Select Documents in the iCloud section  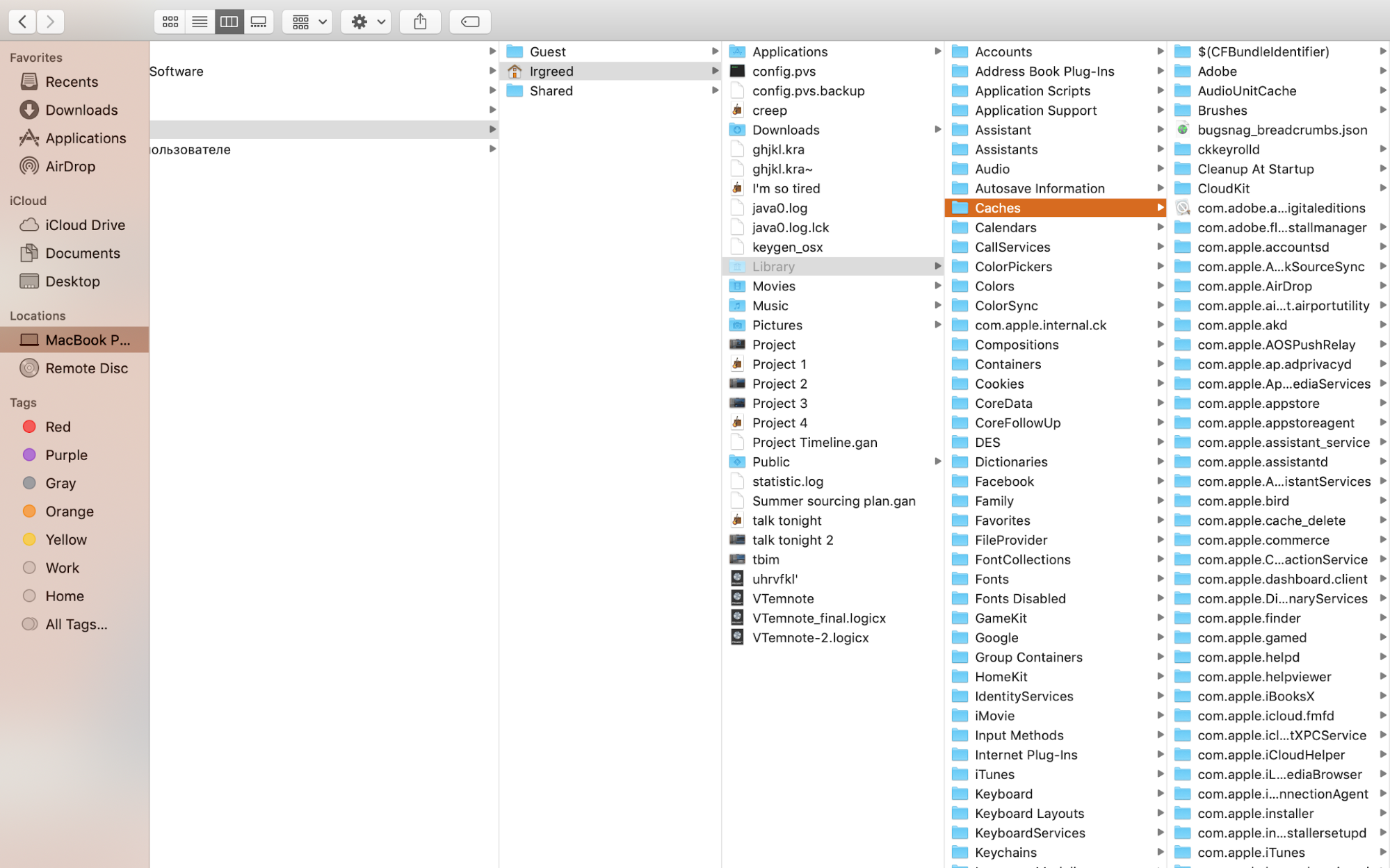click(x=74, y=253)
